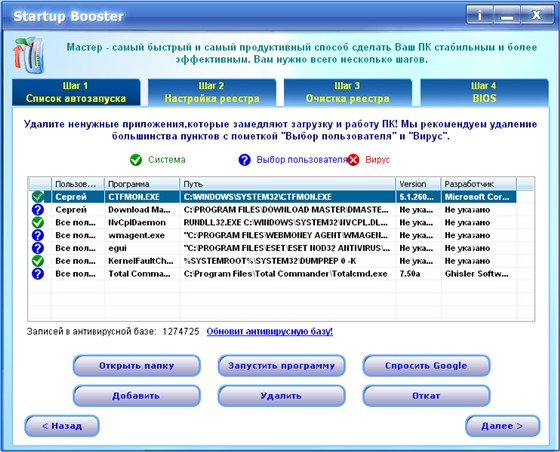Sort list by Программа column header
This screenshot has height=452, width=560.
click(x=142, y=184)
